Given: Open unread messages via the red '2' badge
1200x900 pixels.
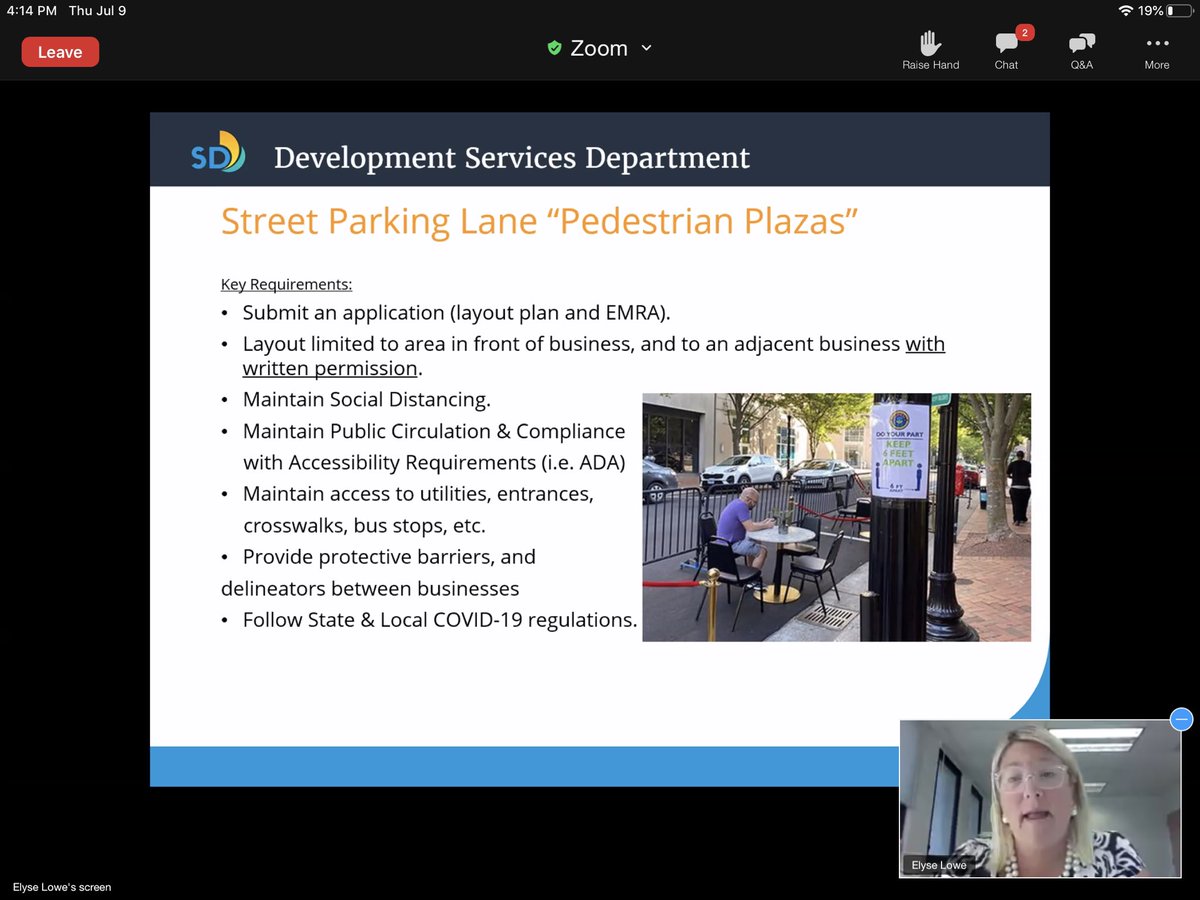Looking at the screenshot, I should coord(1023,31).
